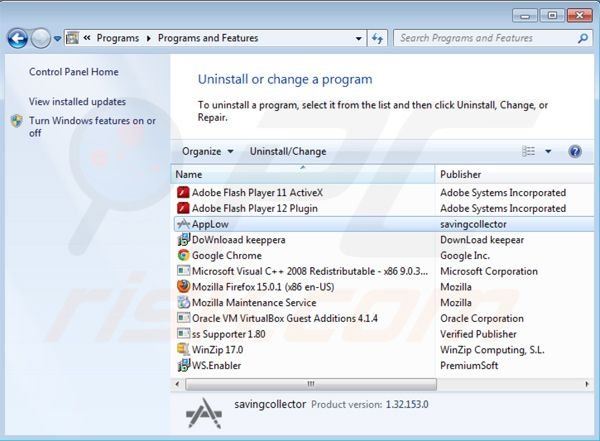
Task: Click horizontal scrollbar right arrow
Action: point(587,384)
